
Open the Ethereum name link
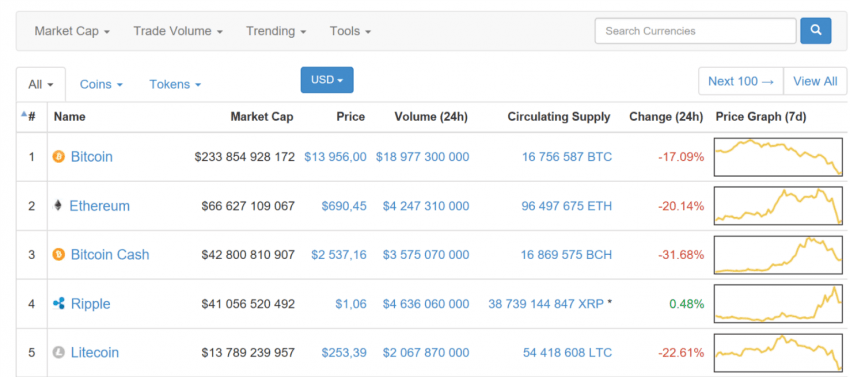click(100, 206)
